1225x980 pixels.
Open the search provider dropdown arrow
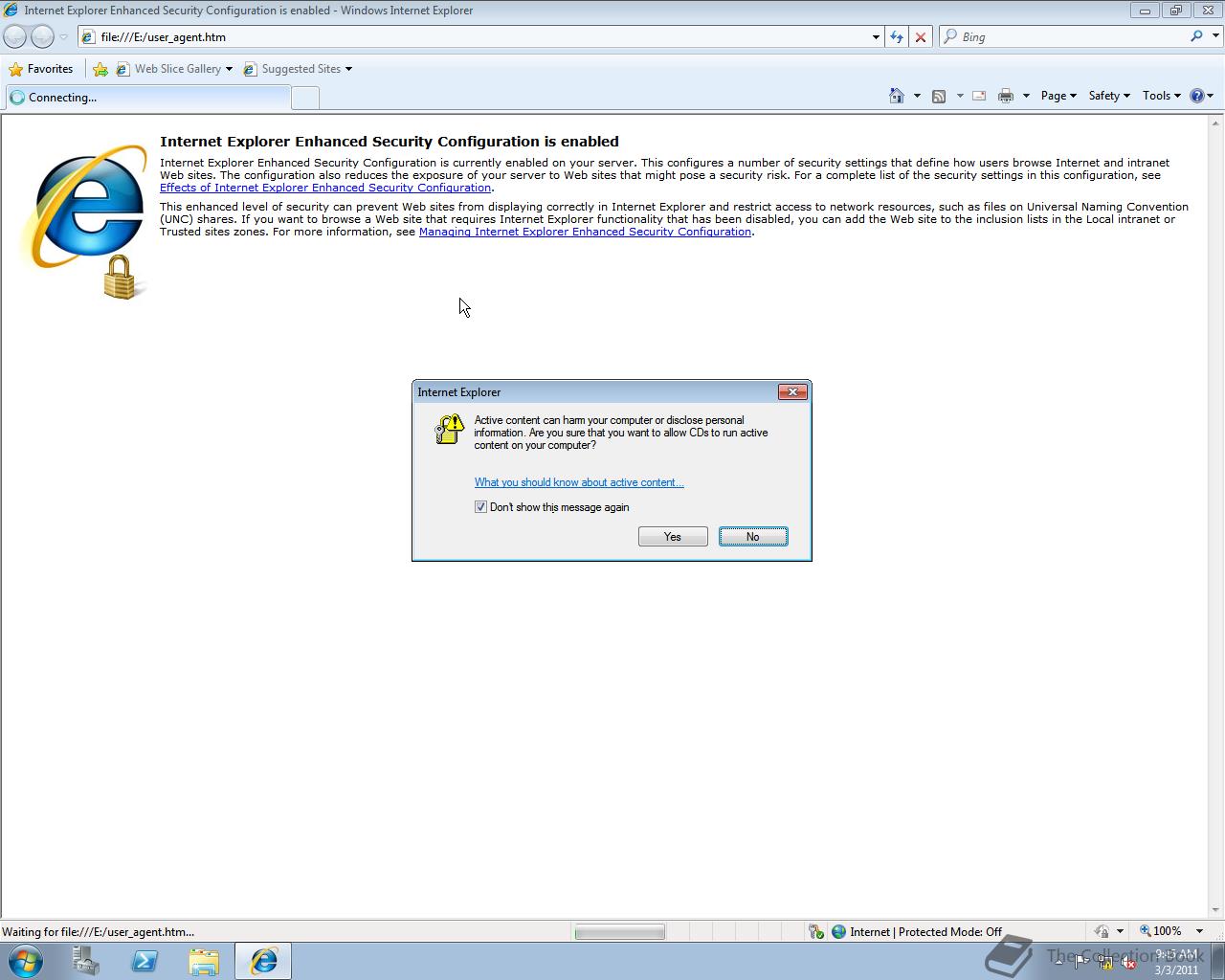(x=1215, y=37)
